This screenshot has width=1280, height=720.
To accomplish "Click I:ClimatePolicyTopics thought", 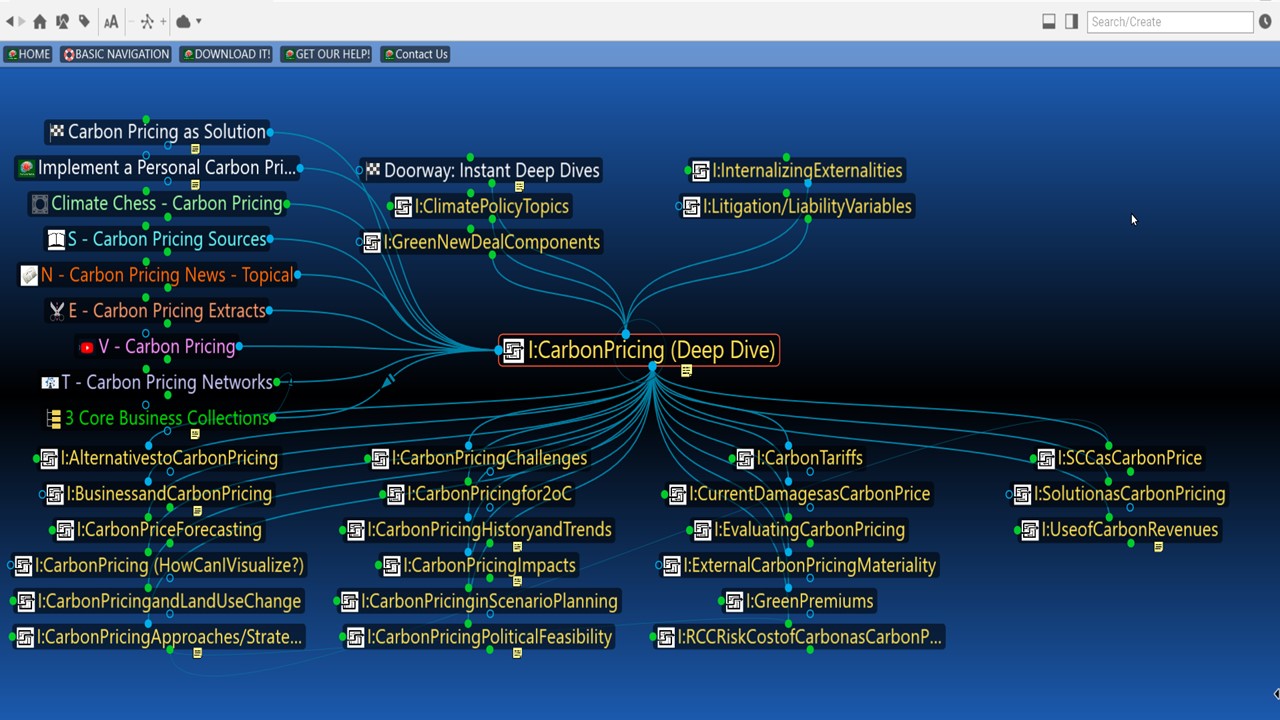I will (481, 206).
